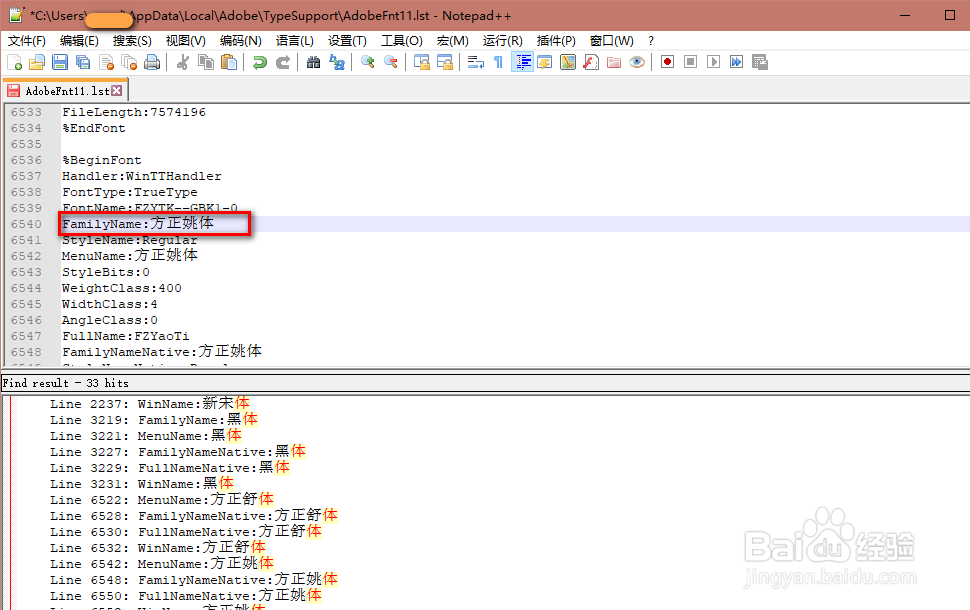This screenshot has width=970, height=610.
Task: Click the %BeginFont line
Action: pyautogui.click(x=101, y=160)
